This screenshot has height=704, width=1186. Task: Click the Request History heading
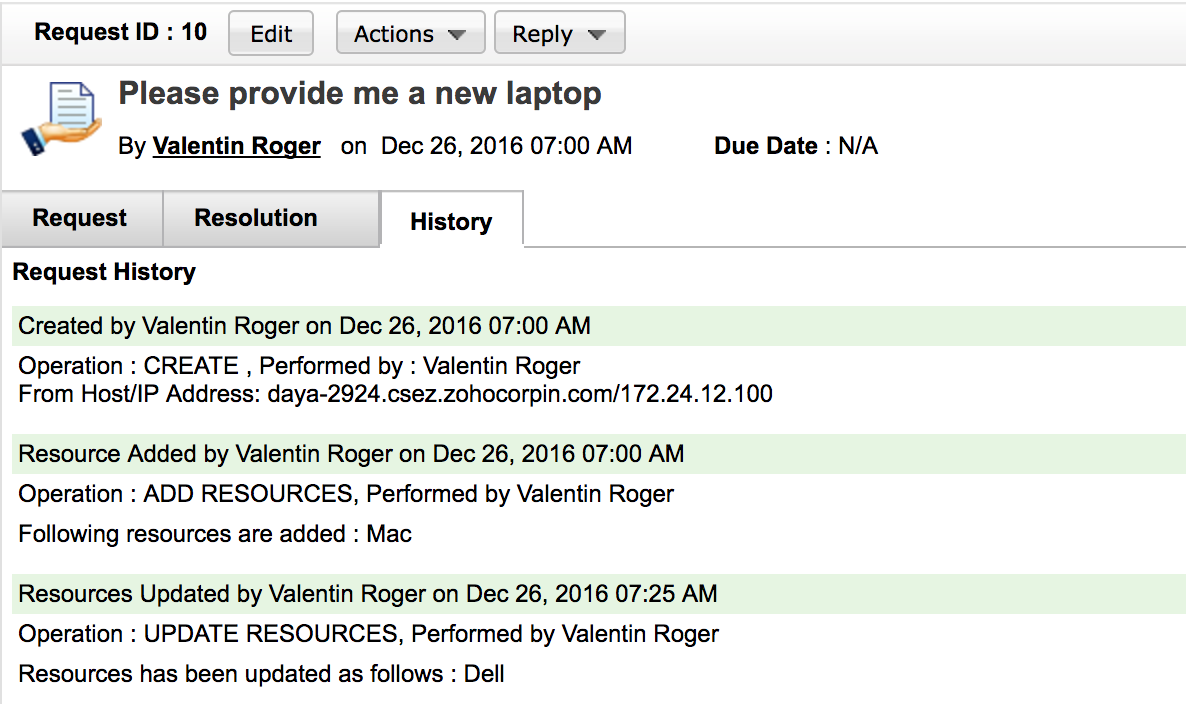(104, 271)
